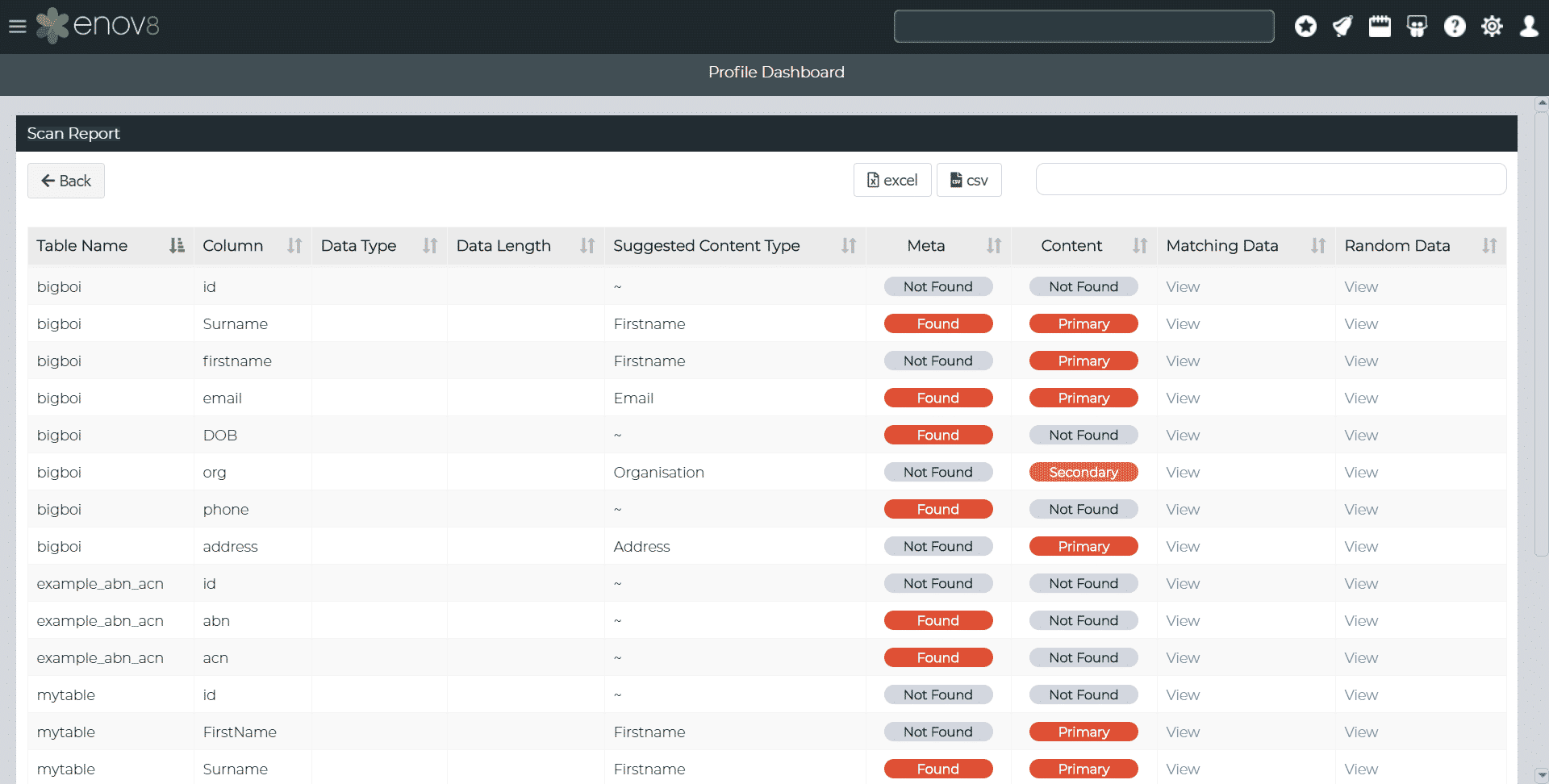Open the help question mark icon
This screenshot has height=784, width=1549.
pos(1455,27)
